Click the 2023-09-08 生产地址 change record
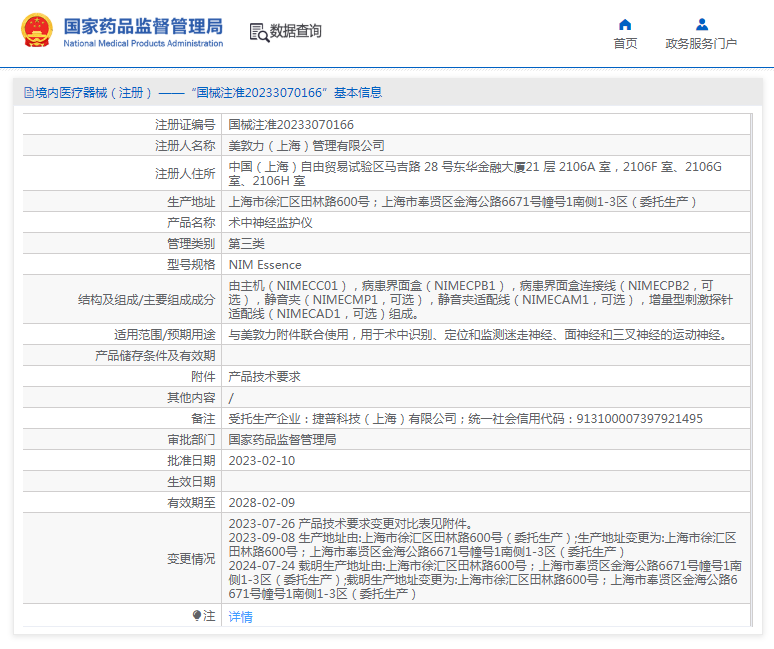The image size is (774, 649). pyautogui.click(x=482, y=545)
